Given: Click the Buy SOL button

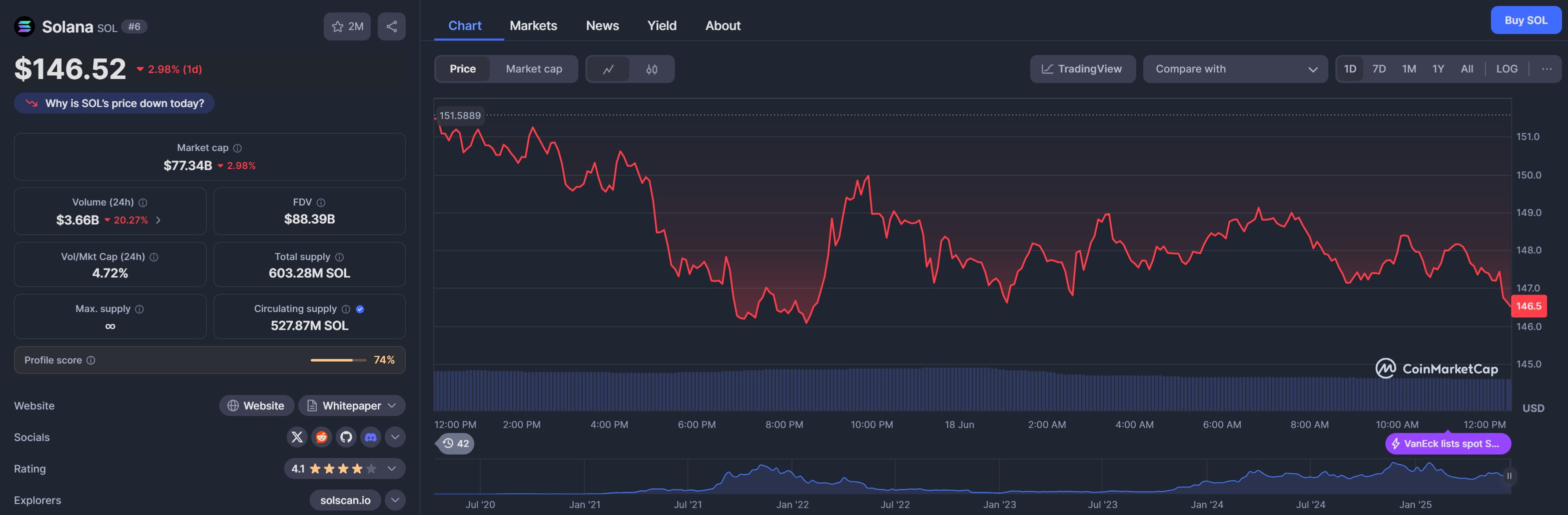Looking at the screenshot, I should click(x=1525, y=20).
